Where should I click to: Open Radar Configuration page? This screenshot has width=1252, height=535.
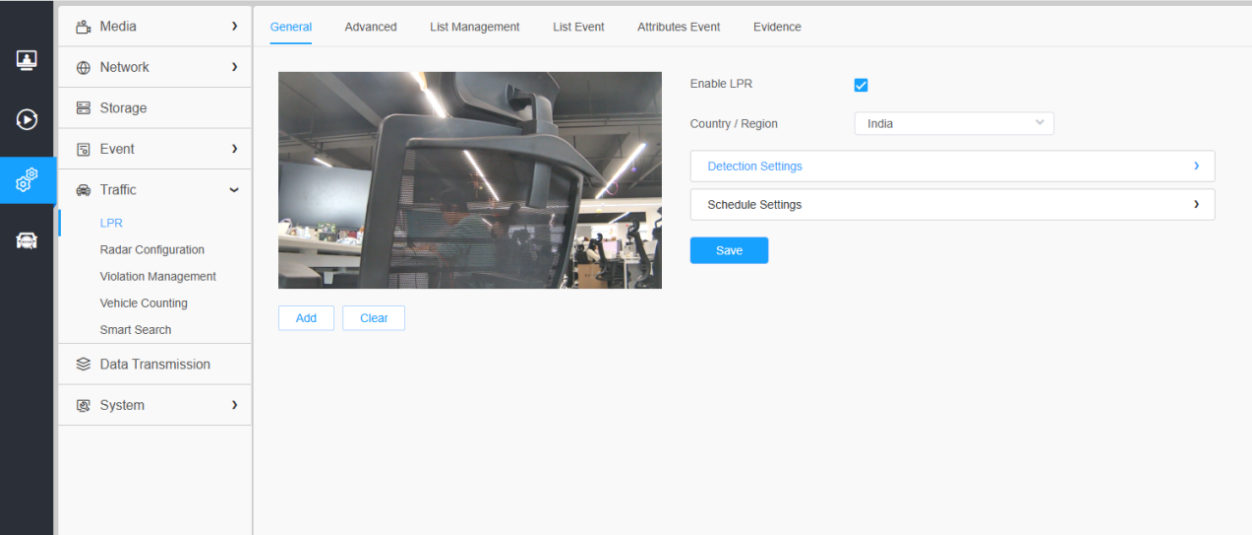coord(152,250)
